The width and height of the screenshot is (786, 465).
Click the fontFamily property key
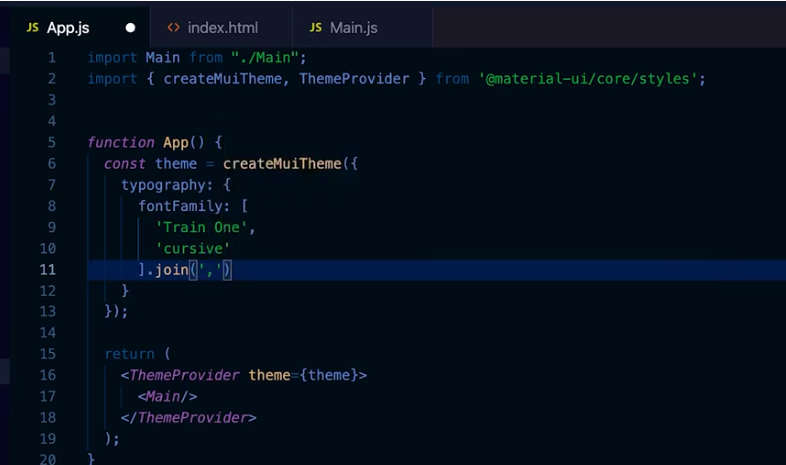[x=180, y=206]
